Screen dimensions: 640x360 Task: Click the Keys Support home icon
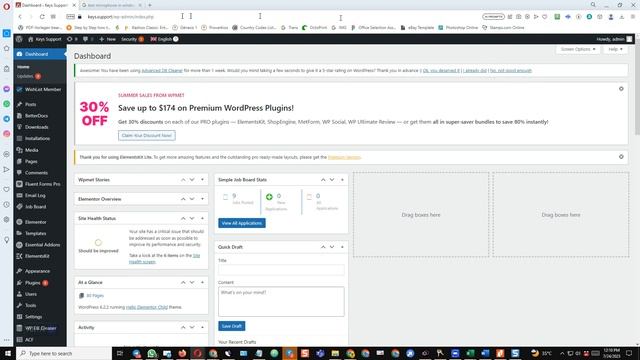(x=31, y=39)
